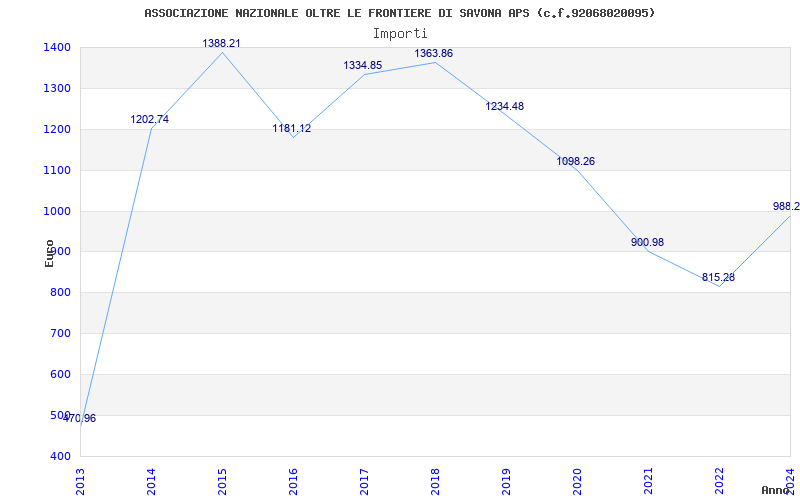Click the chart title ASSOCIAZIONE NAZIONALE OLTRE LE FRONTIERE
The width and height of the screenshot is (800, 500).
point(399,13)
